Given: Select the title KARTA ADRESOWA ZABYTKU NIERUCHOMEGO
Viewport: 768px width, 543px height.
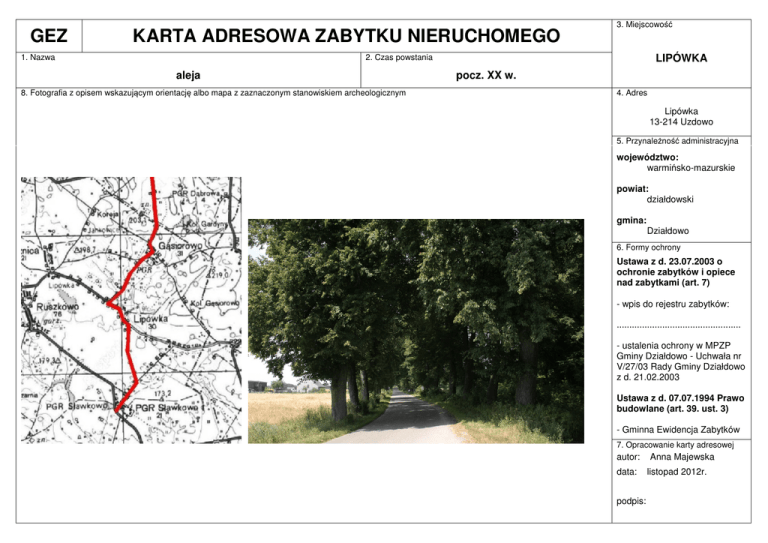Looking at the screenshot, I should [346, 37].
